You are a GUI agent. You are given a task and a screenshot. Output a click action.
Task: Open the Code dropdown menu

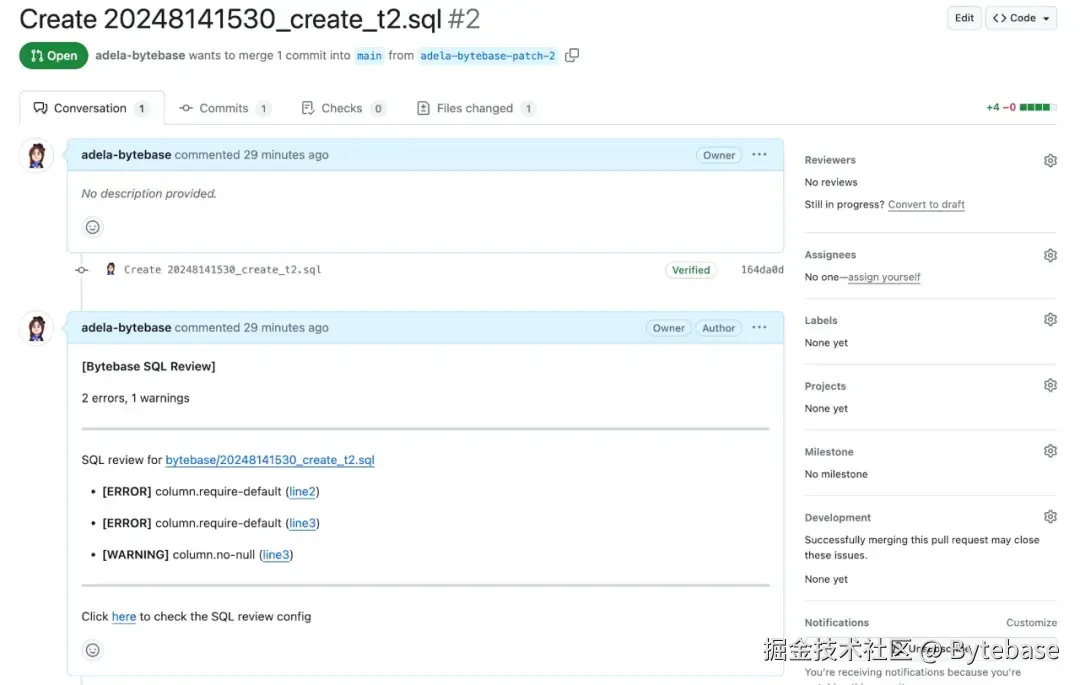point(1020,18)
